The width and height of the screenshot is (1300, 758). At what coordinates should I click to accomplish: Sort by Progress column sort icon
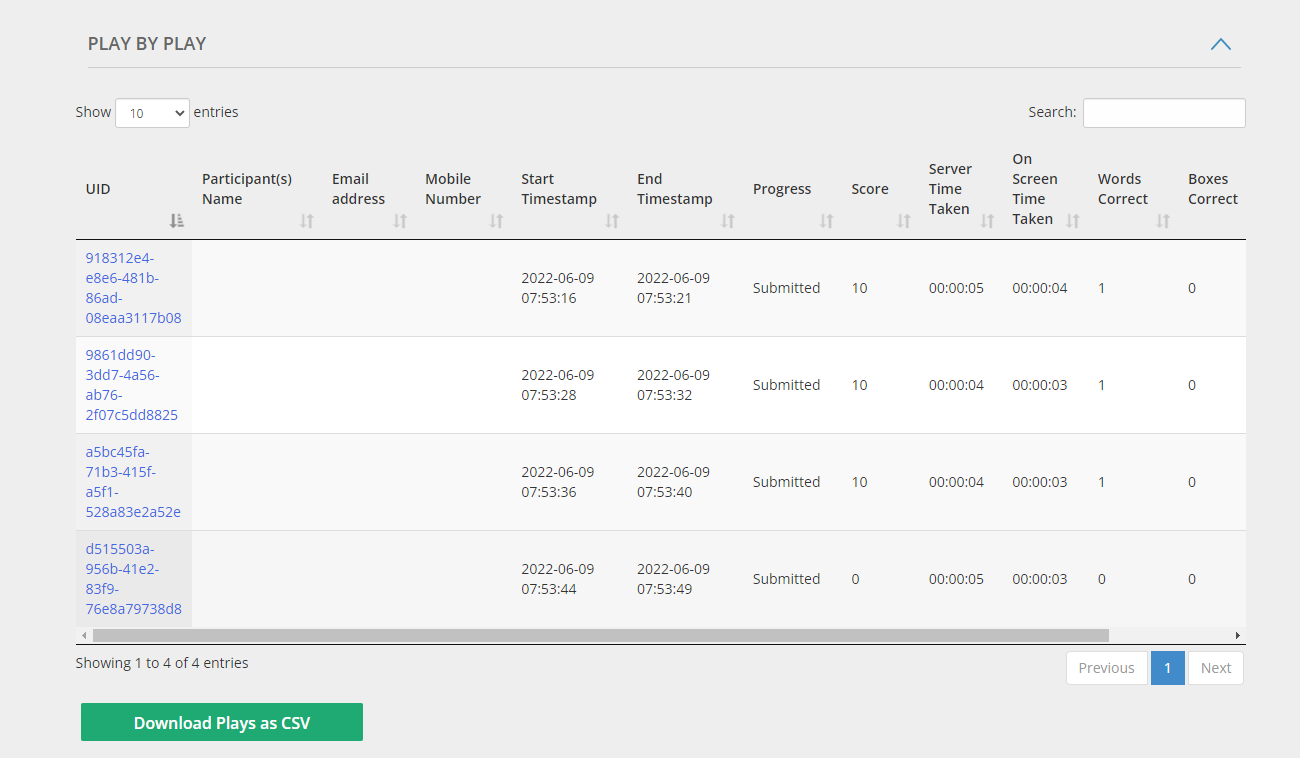[826, 221]
